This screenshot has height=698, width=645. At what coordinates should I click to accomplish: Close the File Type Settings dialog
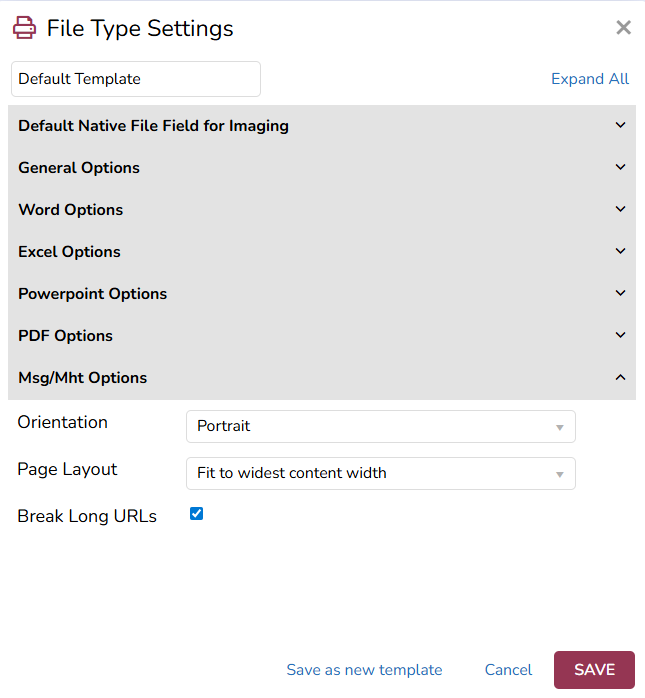623,28
